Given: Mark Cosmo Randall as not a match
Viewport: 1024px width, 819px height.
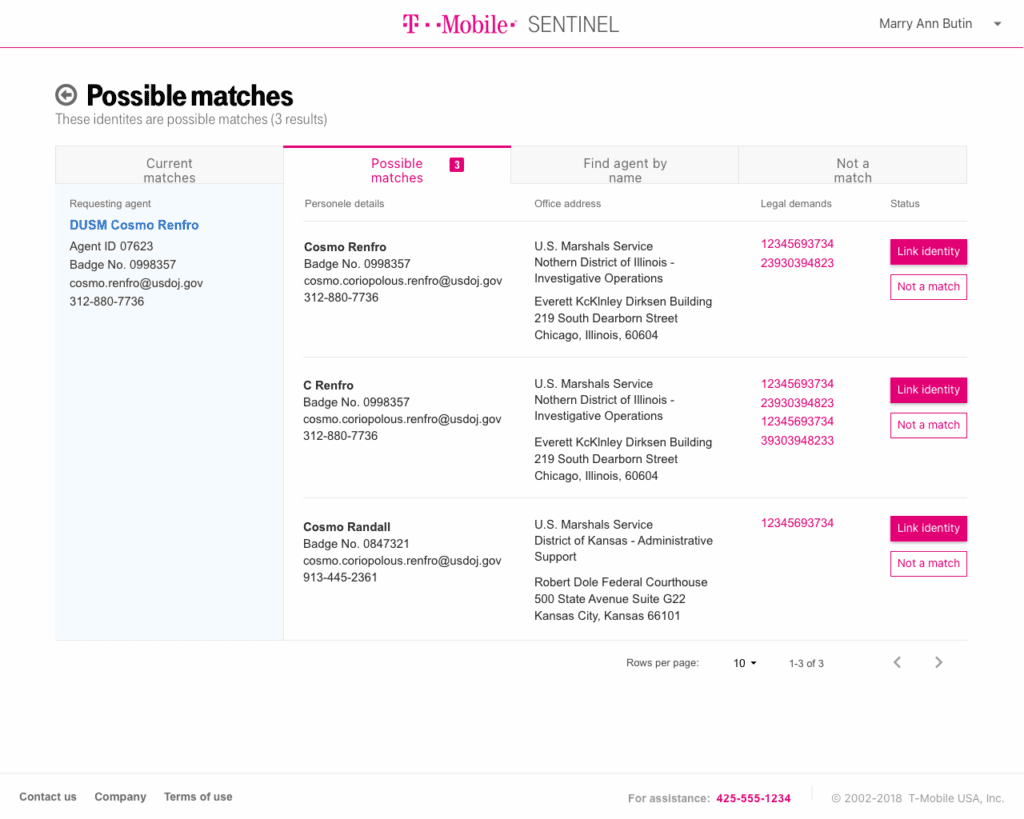Looking at the screenshot, I should click(x=928, y=564).
